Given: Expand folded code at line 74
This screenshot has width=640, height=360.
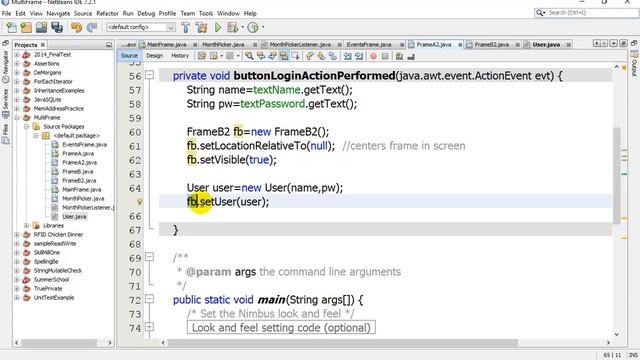Looking at the screenshot, I should [149, 327].
